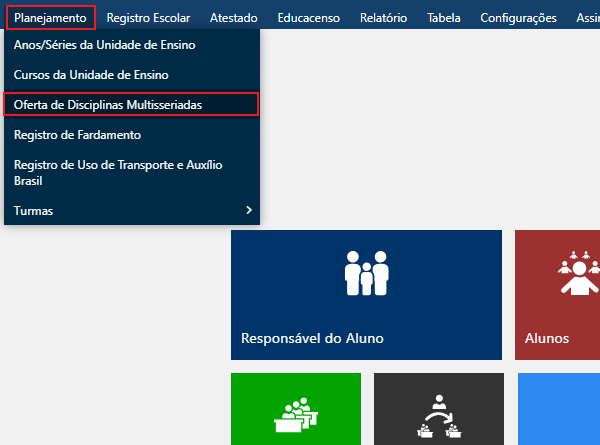Image resolution: width=600 pixels, height=445 pixels.
Task: Click the Responsável do Aluno label
Action: click(x=312, y=338)
